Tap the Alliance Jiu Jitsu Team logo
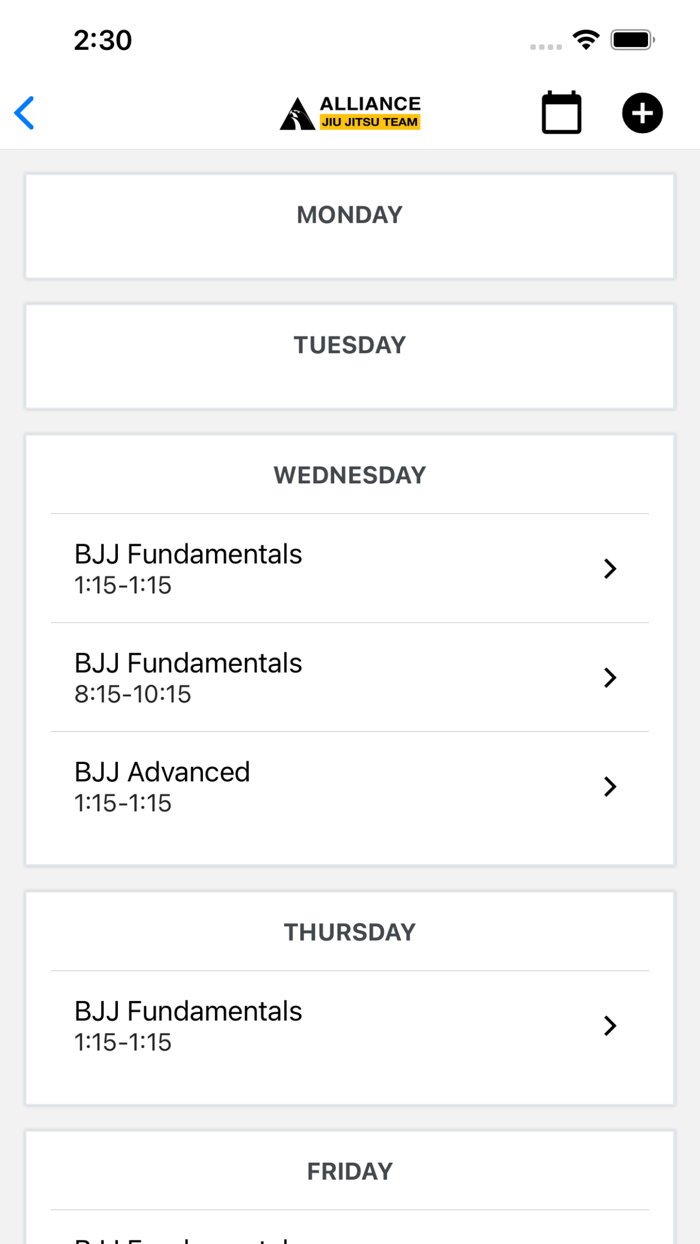The height and width of the screenshot is (1244, 700). pyautogui.click(x=350, y=113)
